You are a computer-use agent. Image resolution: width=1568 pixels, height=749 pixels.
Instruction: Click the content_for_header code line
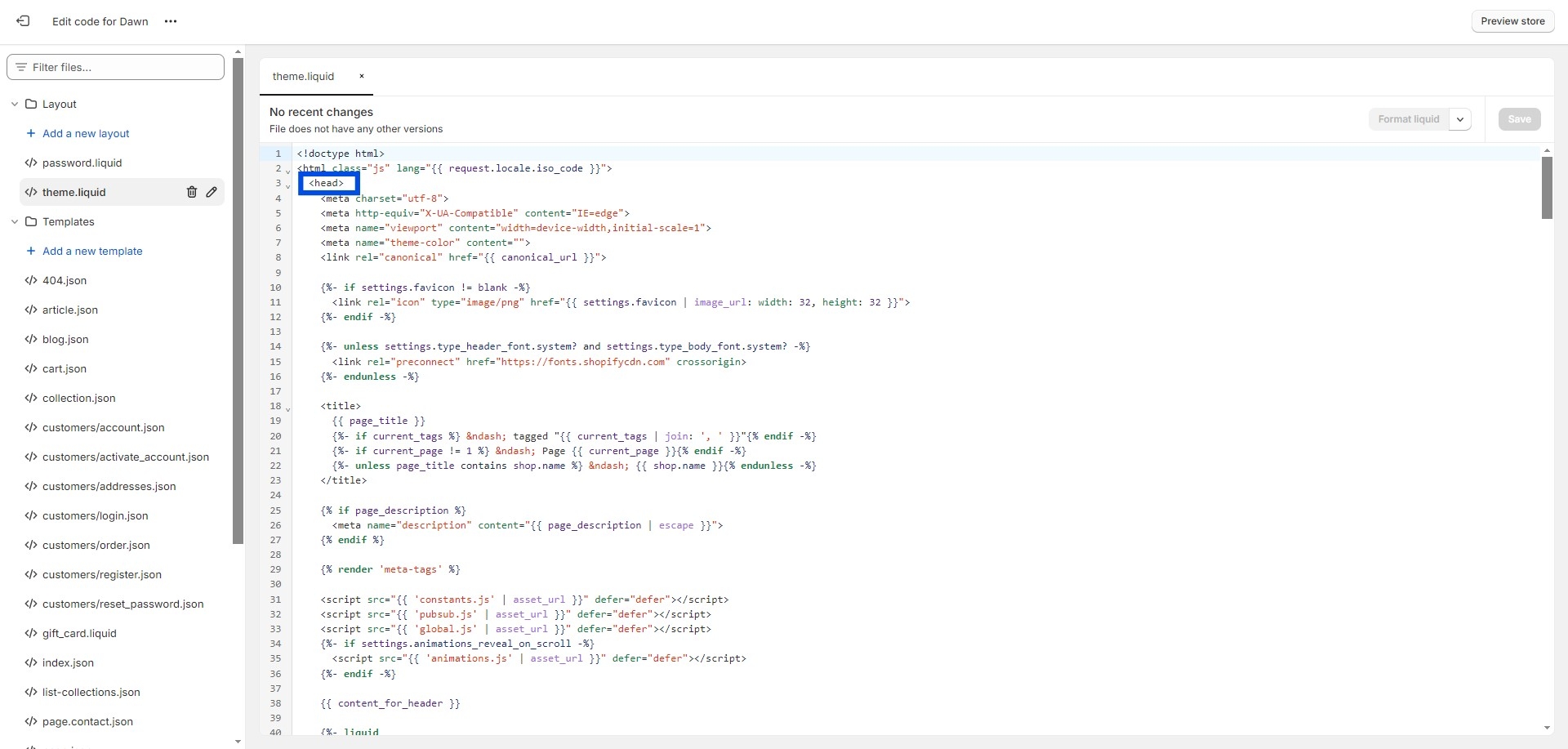click(x=390, y=703)
